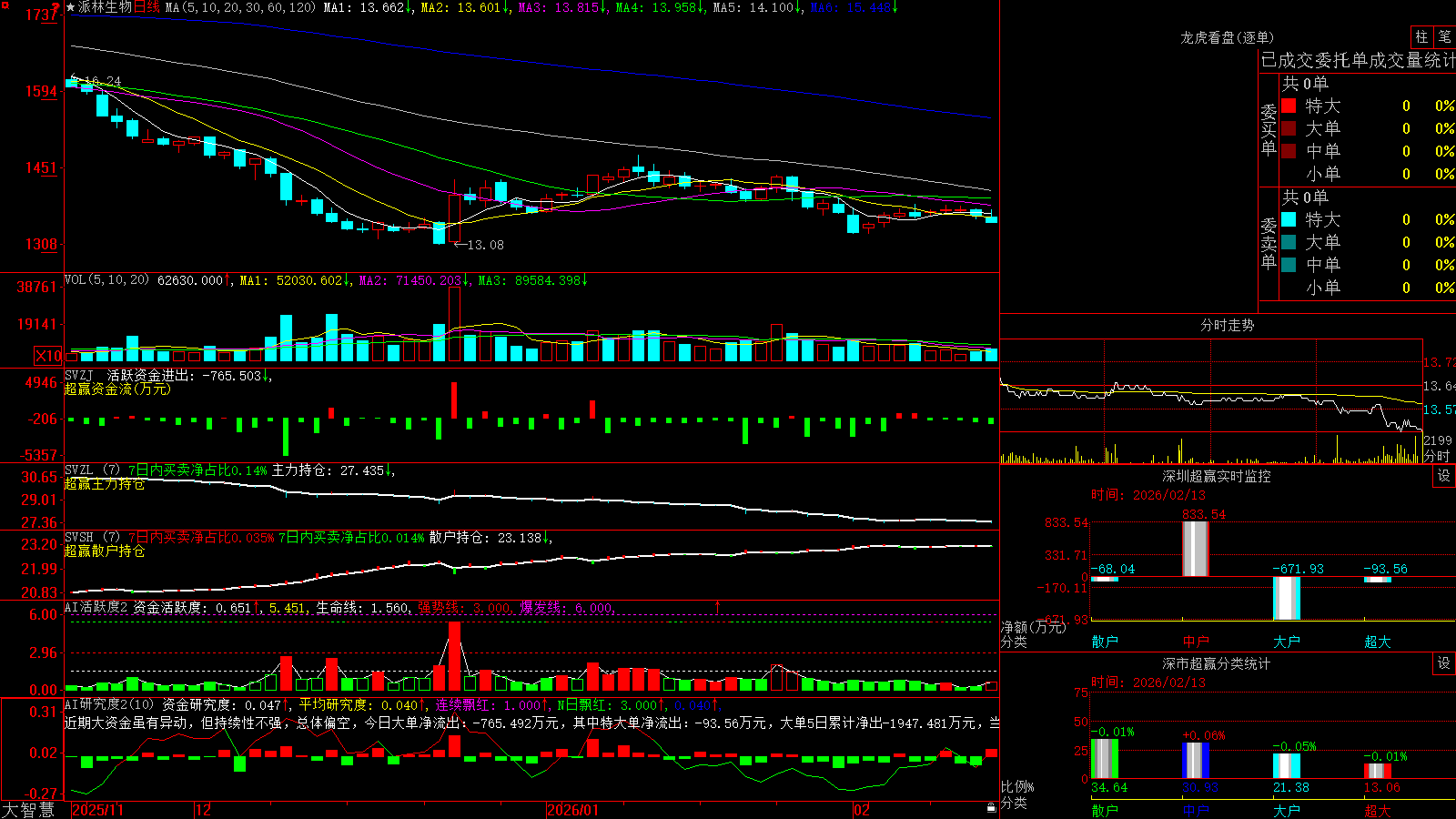
Task: Click the 强势线: 3.000 label
Action: [465, 608]
